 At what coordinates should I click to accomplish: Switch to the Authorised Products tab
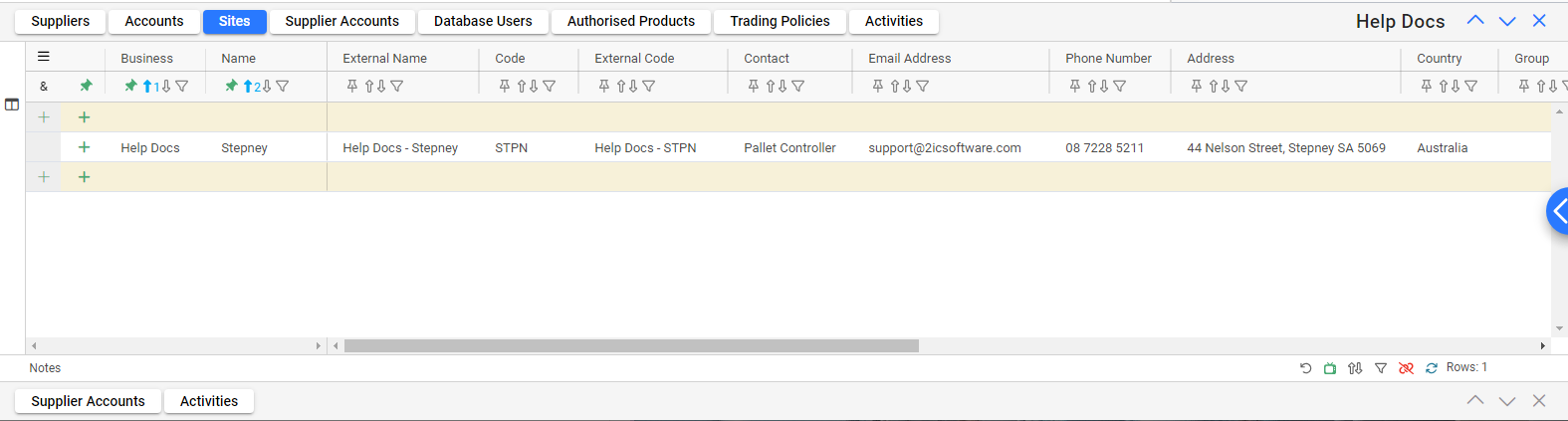point(631,21)
